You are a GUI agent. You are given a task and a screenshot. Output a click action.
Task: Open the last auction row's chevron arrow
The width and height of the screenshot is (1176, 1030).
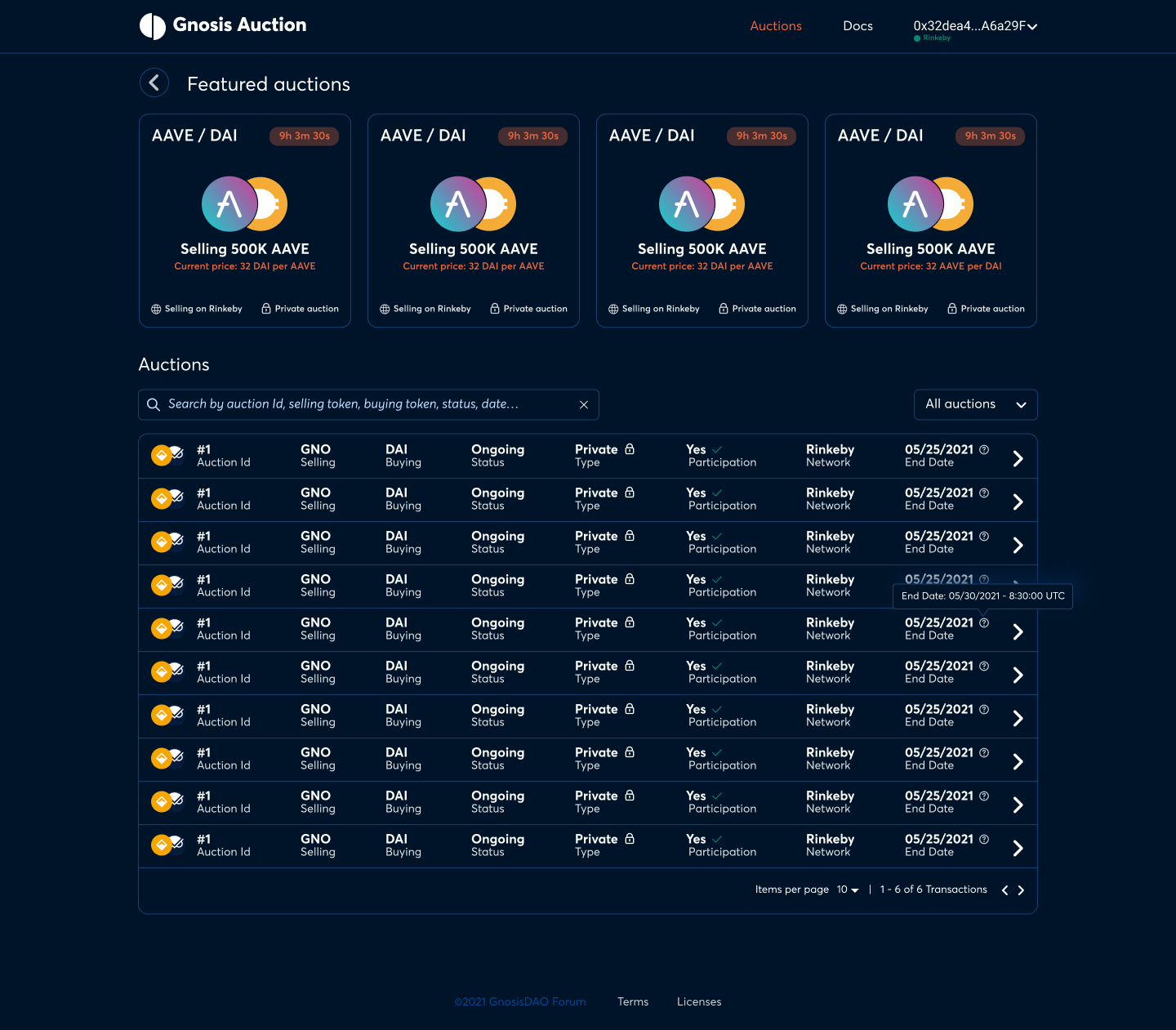click(x=1018, y=849)
